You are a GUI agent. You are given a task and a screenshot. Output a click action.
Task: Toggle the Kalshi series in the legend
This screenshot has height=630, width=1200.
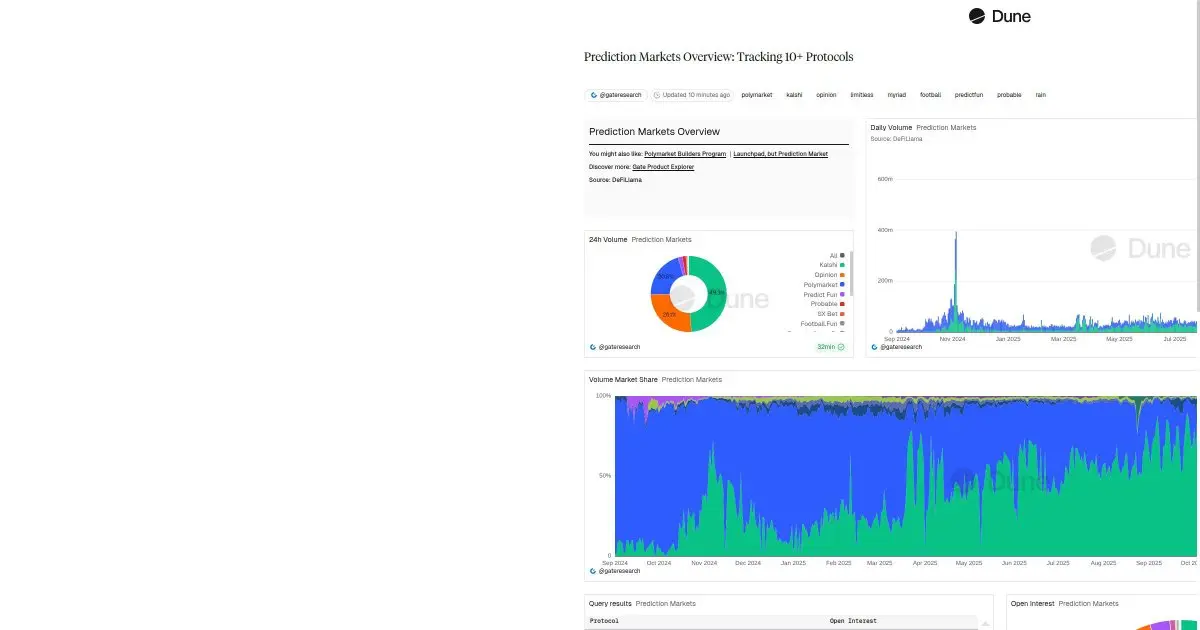click(x=832, y=265)
